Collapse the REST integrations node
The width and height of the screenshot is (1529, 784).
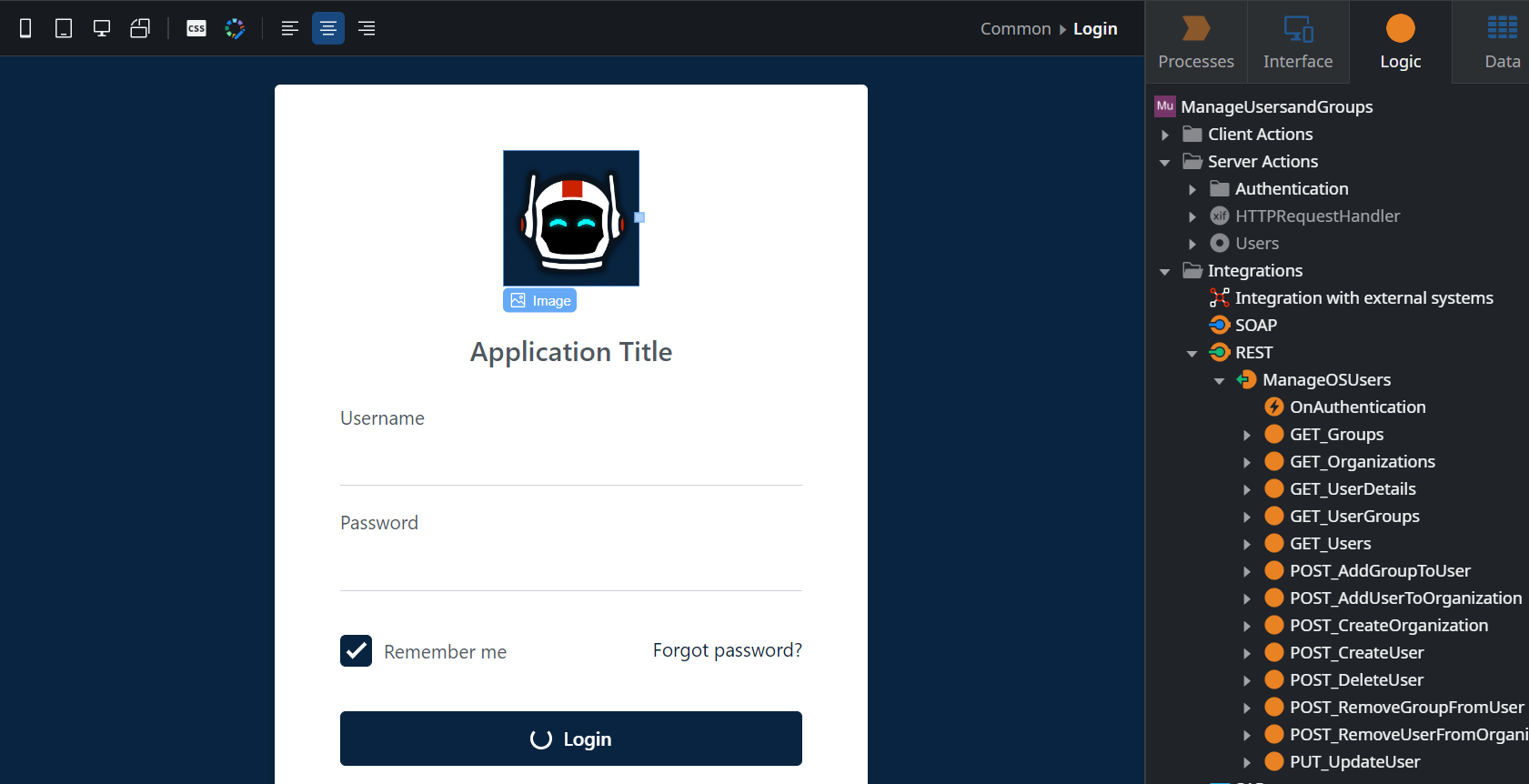point(1192,353)
